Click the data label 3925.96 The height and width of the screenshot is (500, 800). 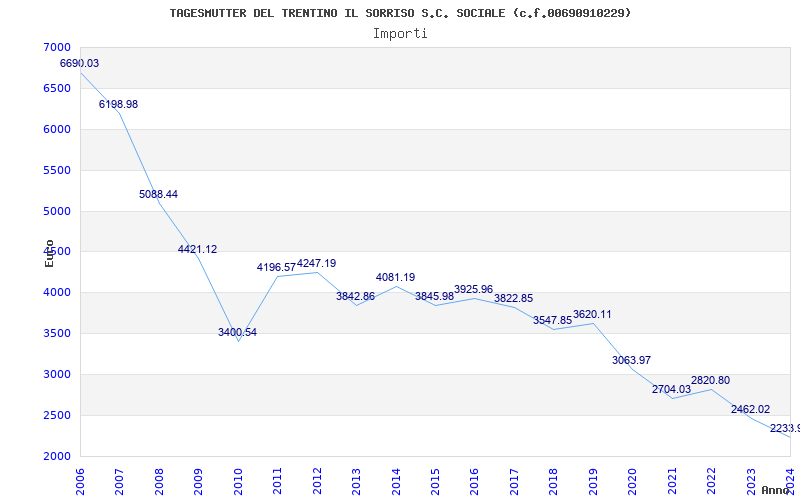pyautogui.click(x=473, y=290)
